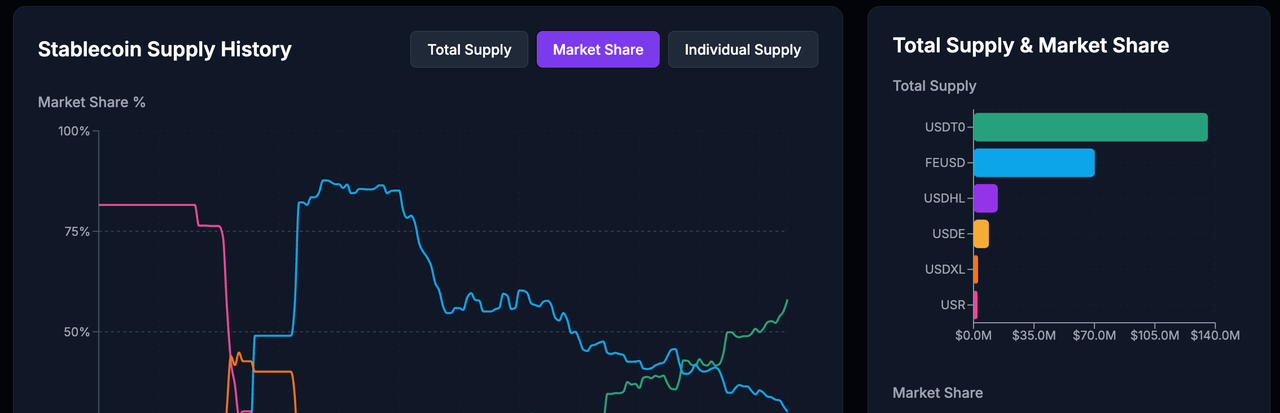The width and height of the screenshot is (1280, 413).
Task: Click the yellow USDE bar
Action: click(981, 234)
